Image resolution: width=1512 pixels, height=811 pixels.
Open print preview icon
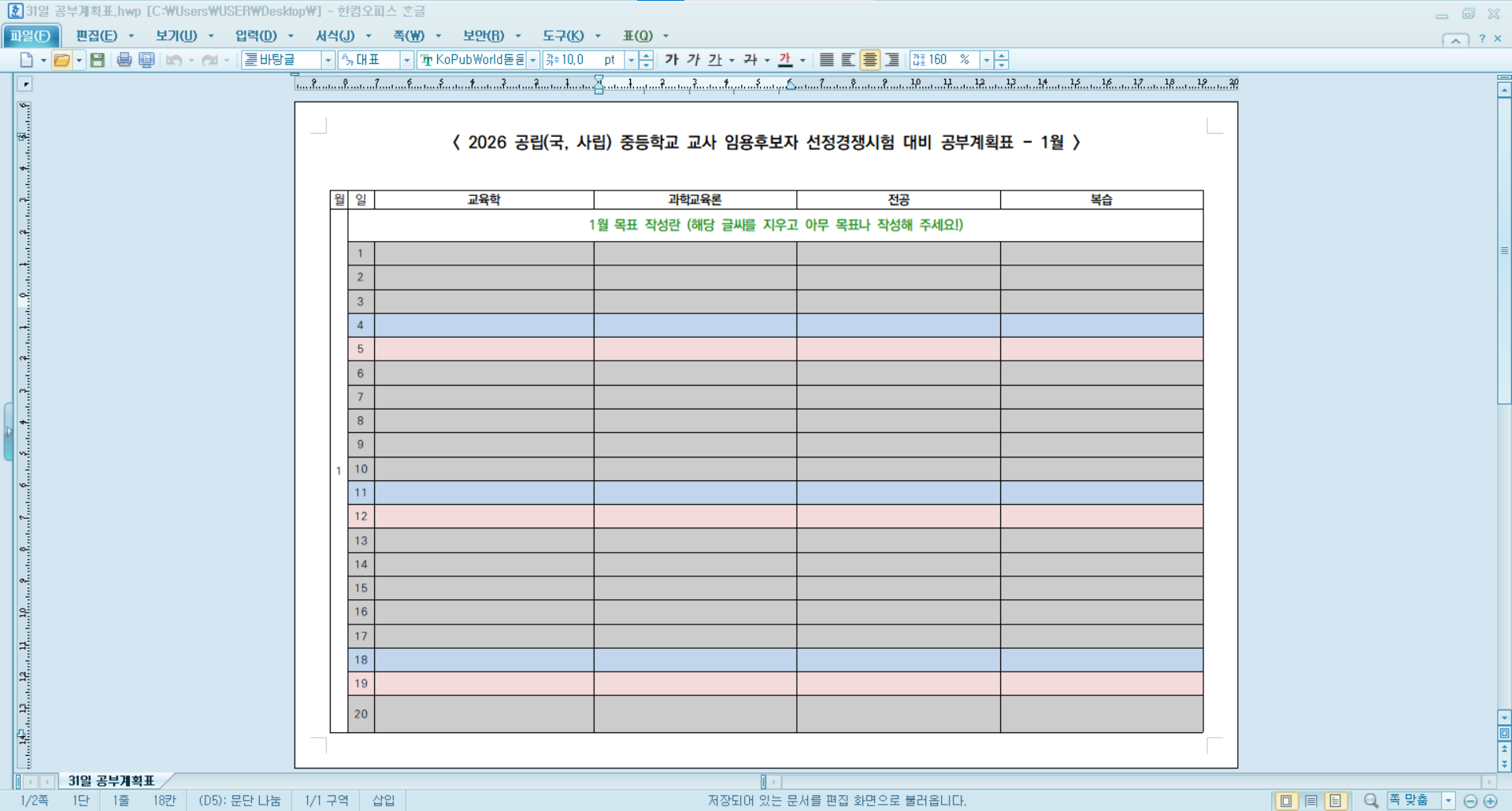[x=146, y=60]
